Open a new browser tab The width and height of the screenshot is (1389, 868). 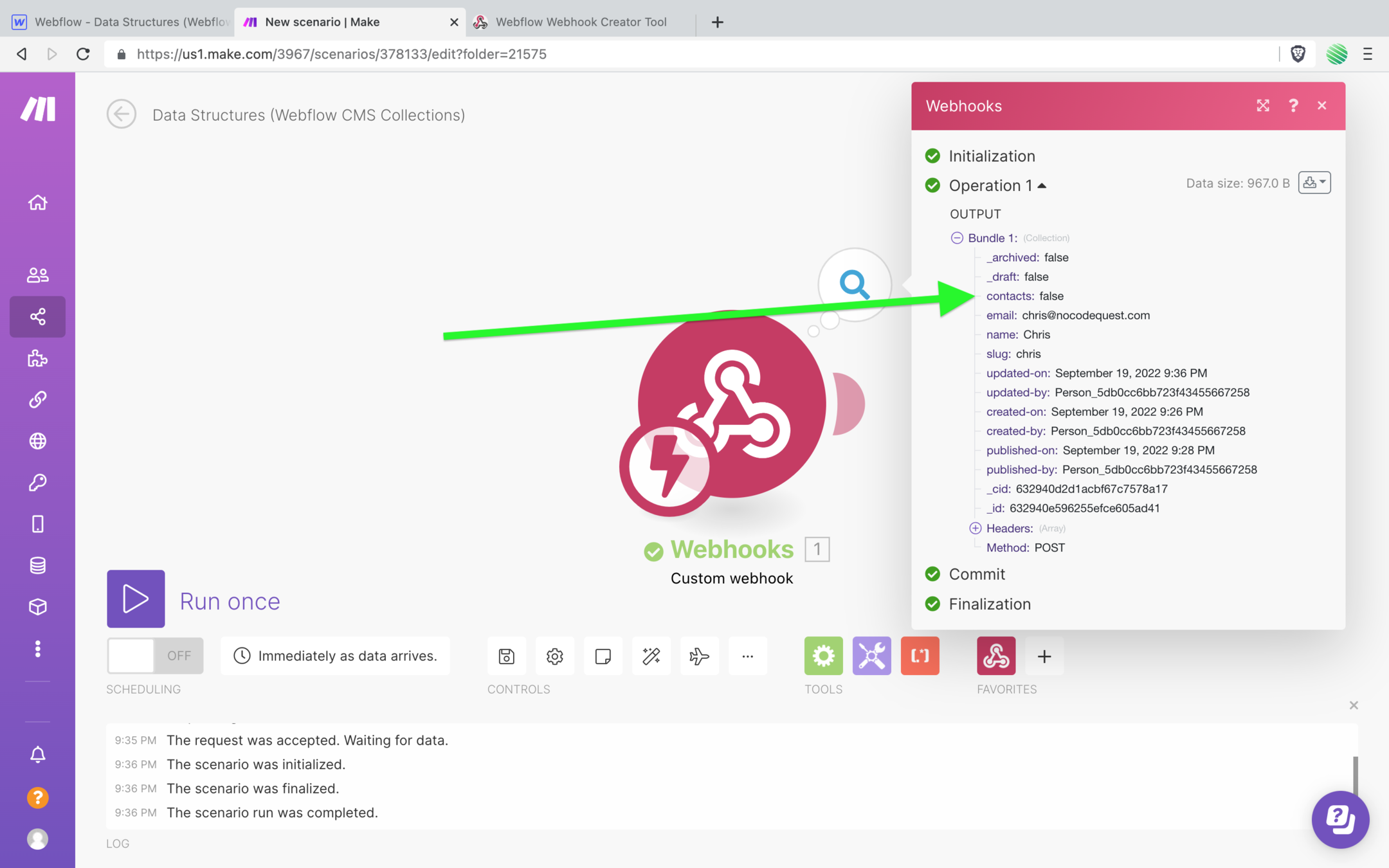[718, 22]
